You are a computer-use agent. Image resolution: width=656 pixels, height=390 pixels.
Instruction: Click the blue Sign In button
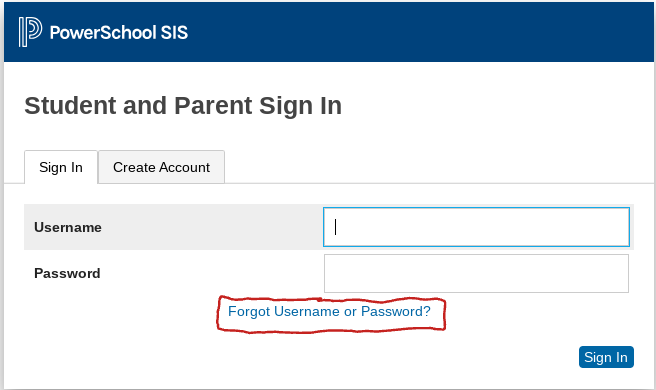(x=606, y=357)
